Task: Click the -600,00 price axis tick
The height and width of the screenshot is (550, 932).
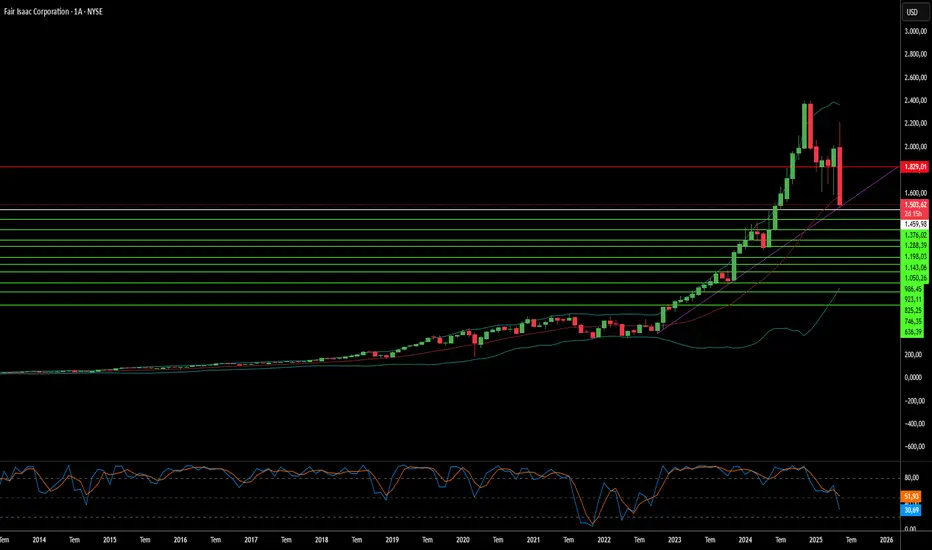Action: [x=915, y=447]
